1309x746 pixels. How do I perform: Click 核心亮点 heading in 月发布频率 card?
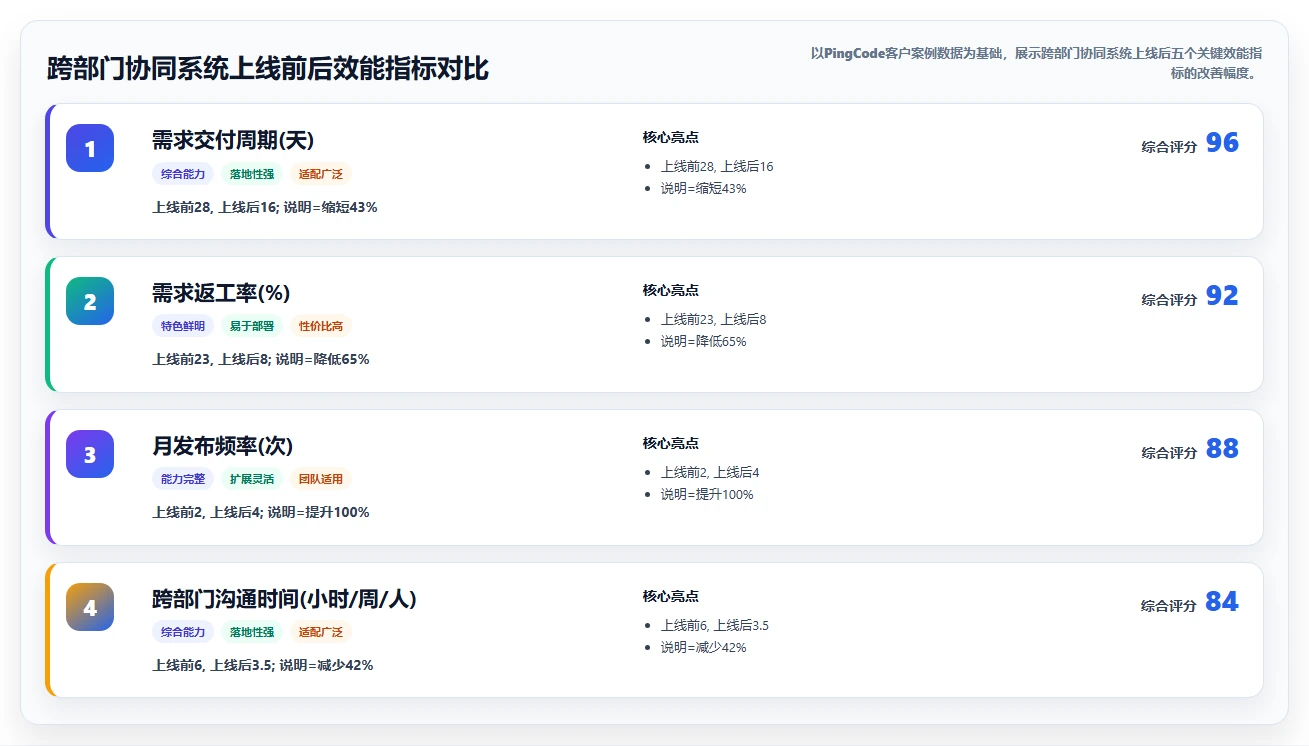tap(671, 444)
